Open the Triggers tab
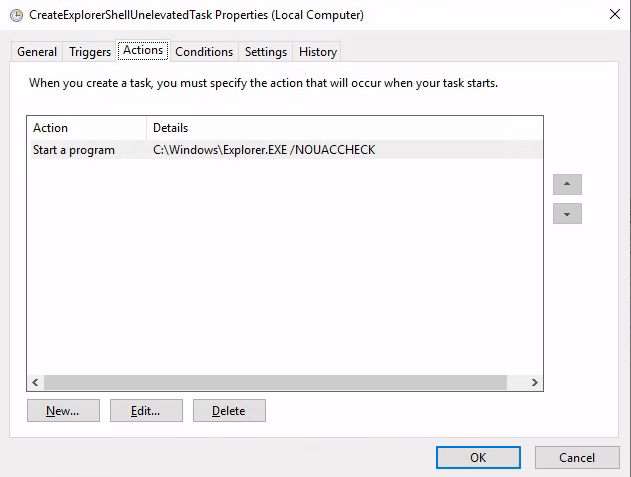This screenshot has height=477, width=631. pos(90,52)
